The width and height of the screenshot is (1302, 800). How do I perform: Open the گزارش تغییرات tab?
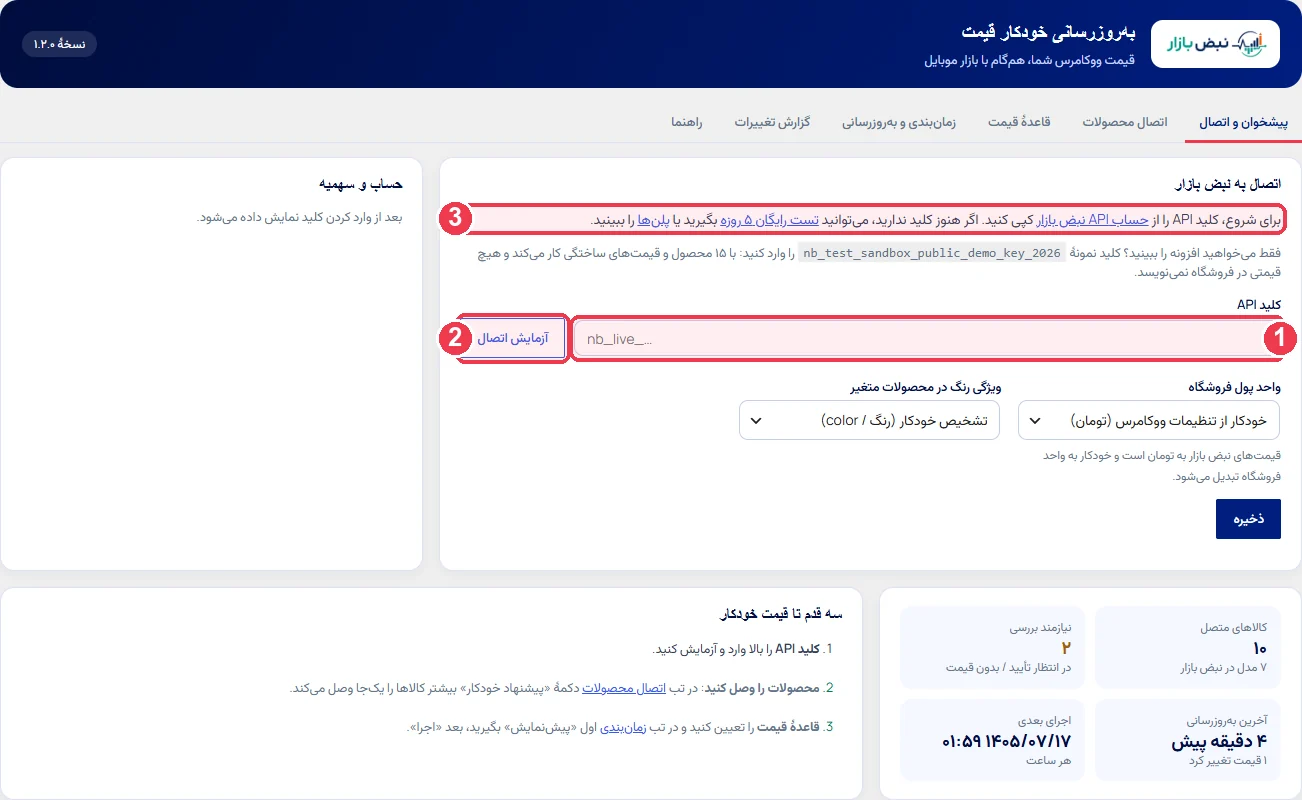click(772, 122)
